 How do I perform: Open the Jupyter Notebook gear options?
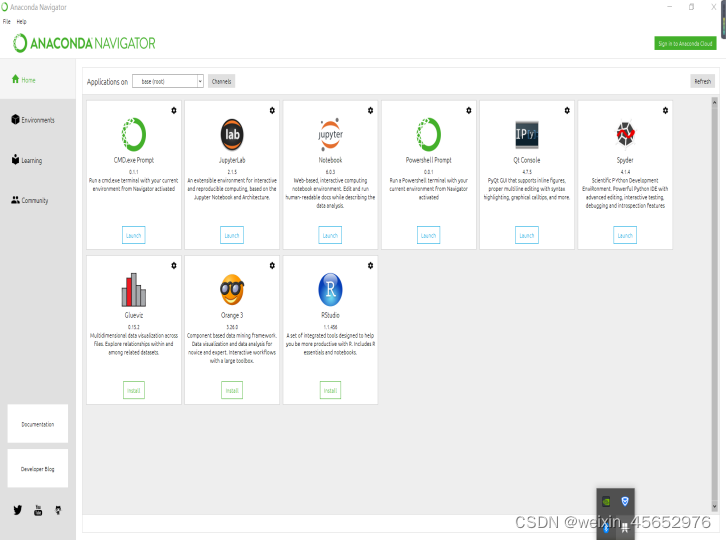(x=370, y=110)
